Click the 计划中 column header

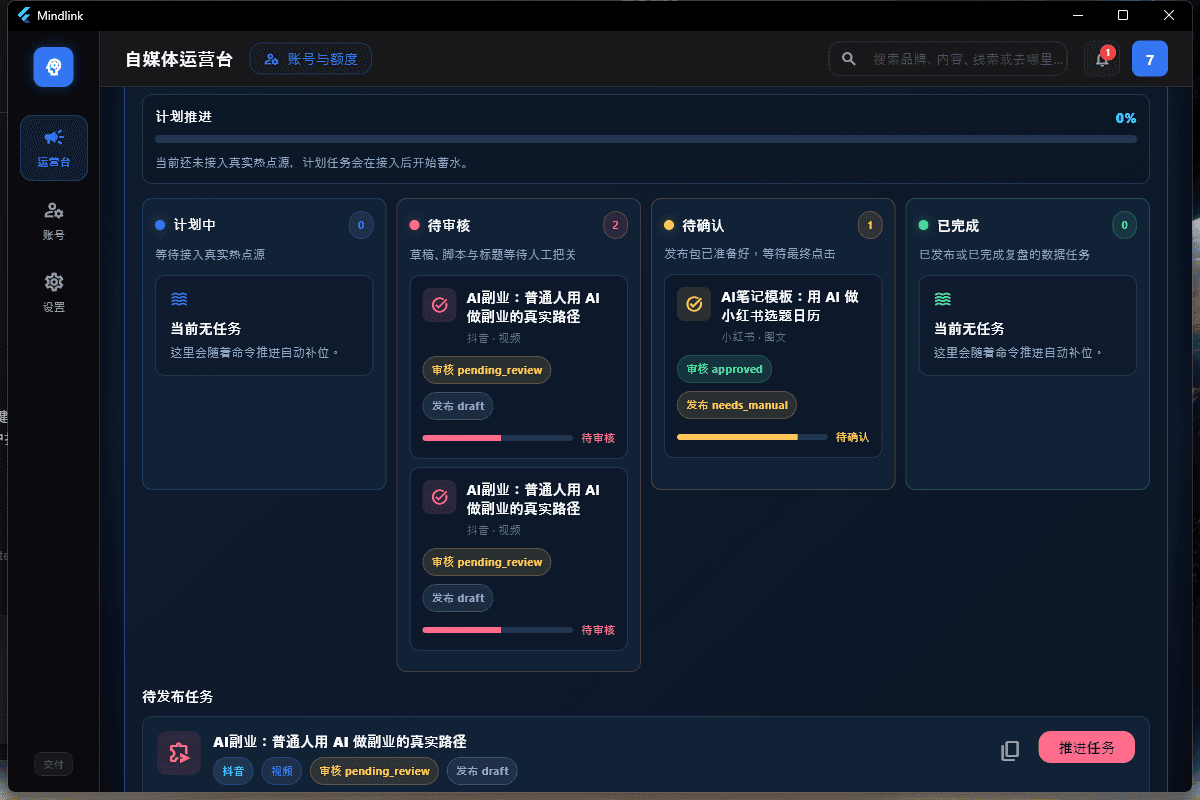[194, 226]
